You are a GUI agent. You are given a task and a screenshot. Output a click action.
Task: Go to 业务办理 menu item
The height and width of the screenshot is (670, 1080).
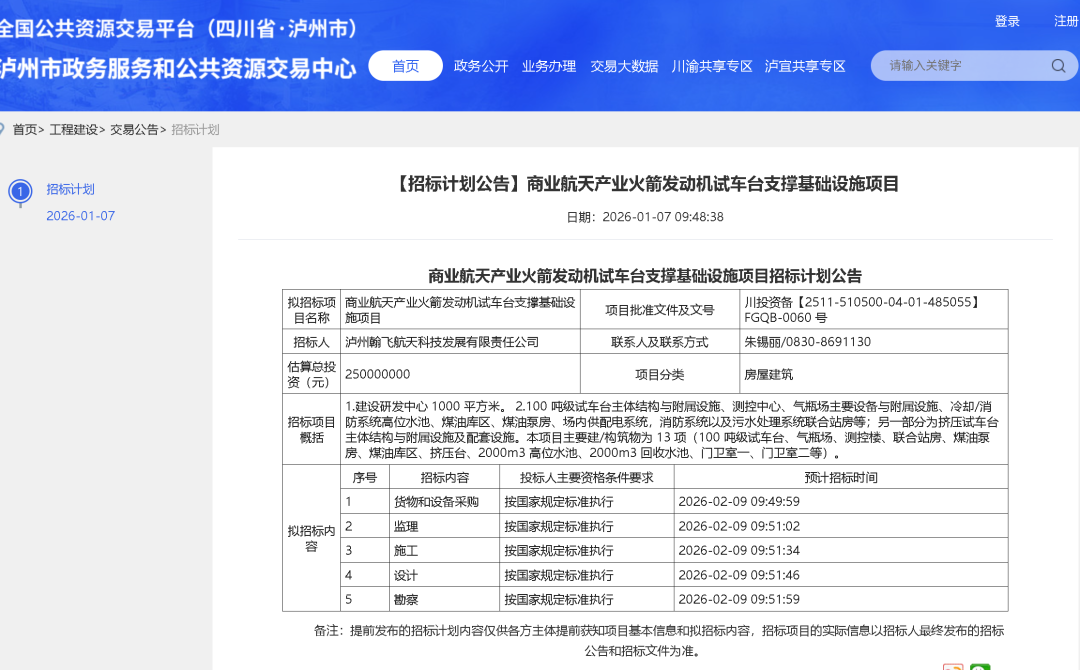click(549, 66)
